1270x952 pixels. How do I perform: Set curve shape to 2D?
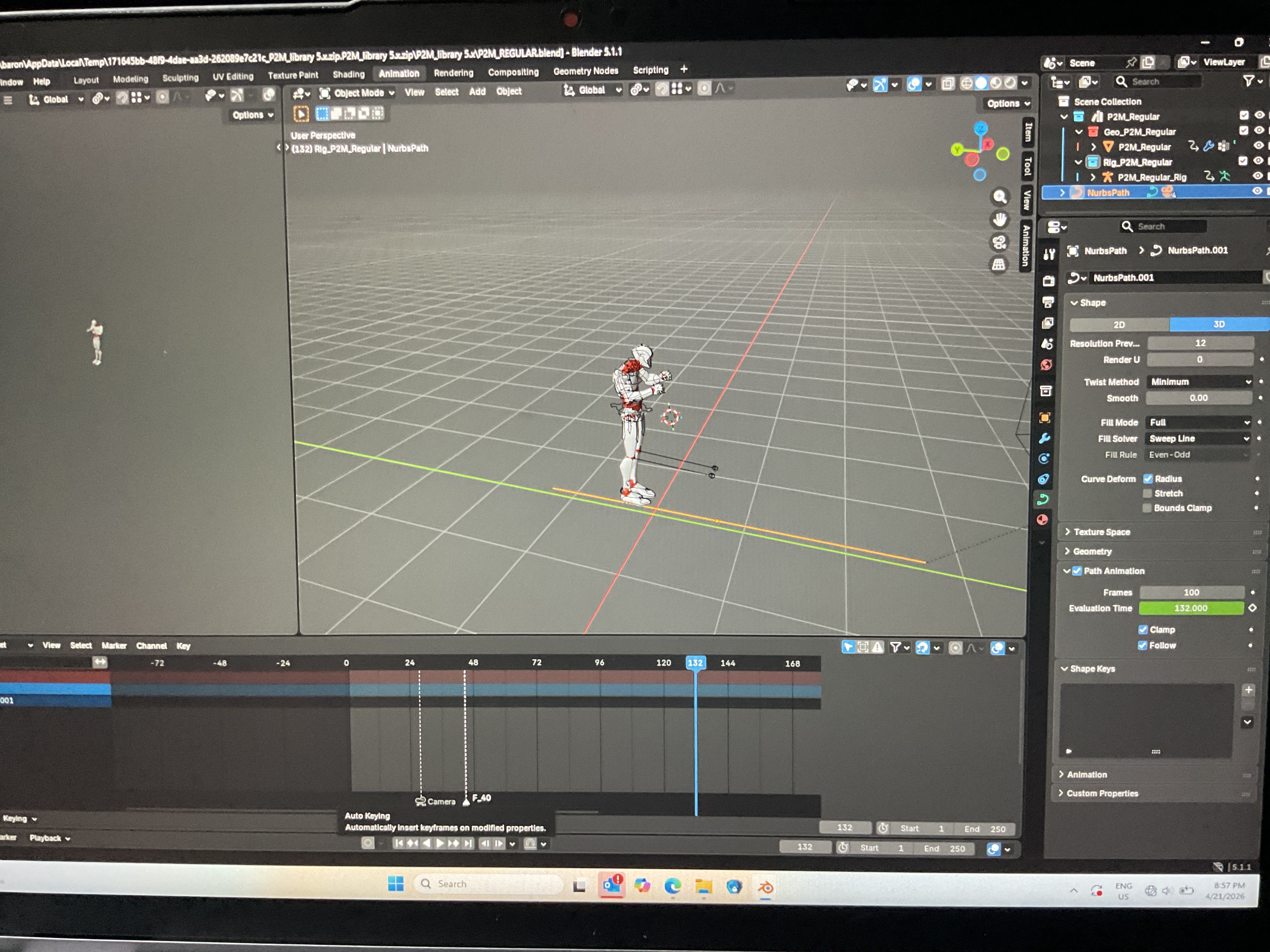pyautogui.click(x=1119, y=325)
